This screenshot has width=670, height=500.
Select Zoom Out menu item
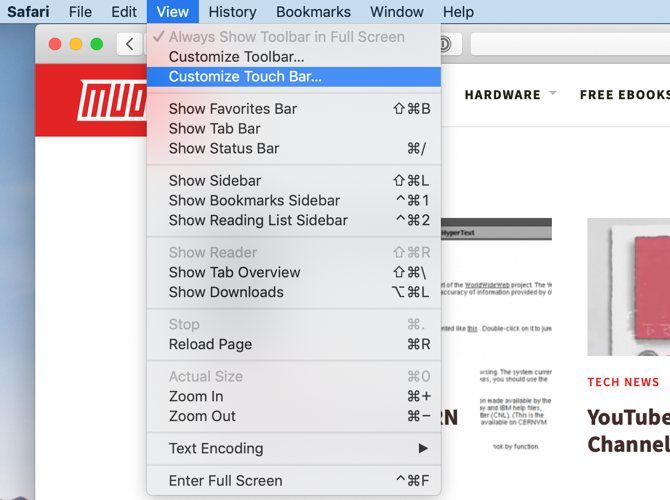coord(294,416)
